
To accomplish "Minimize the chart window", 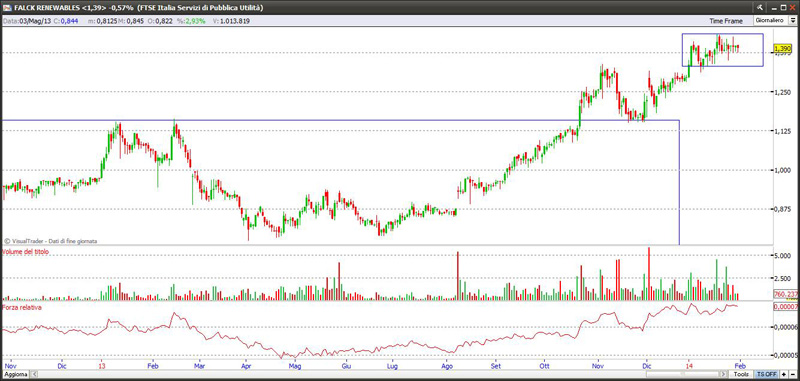I will pyautogui.click(x=774, y=9).
